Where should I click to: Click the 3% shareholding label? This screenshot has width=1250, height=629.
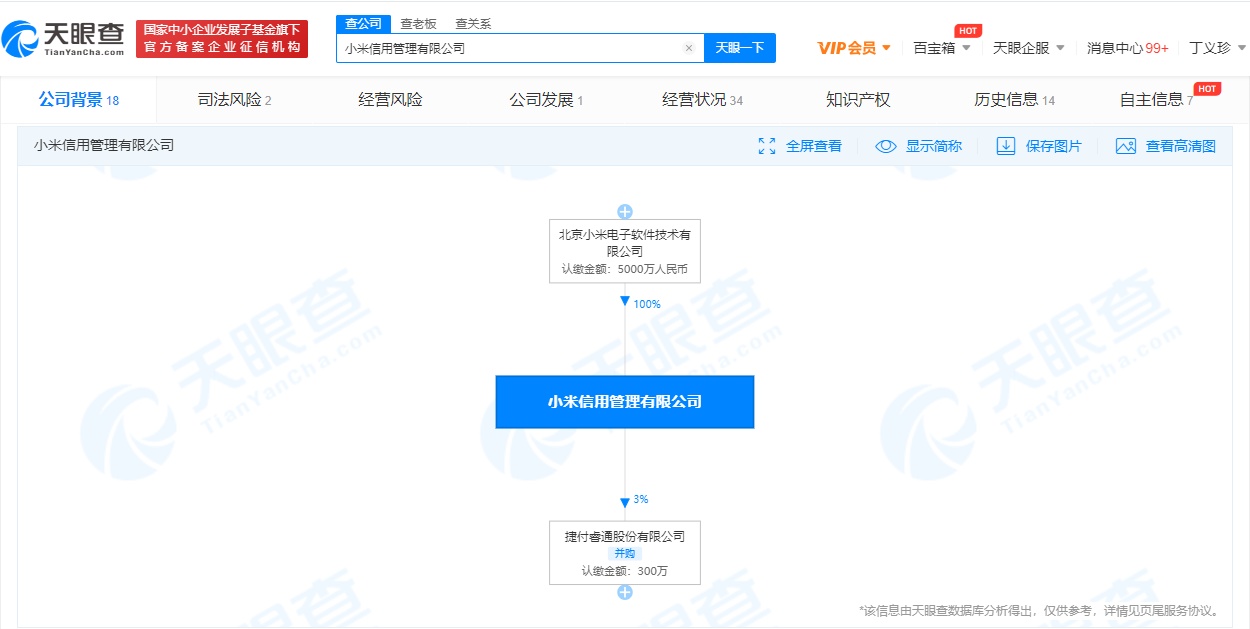coord(641,499)
